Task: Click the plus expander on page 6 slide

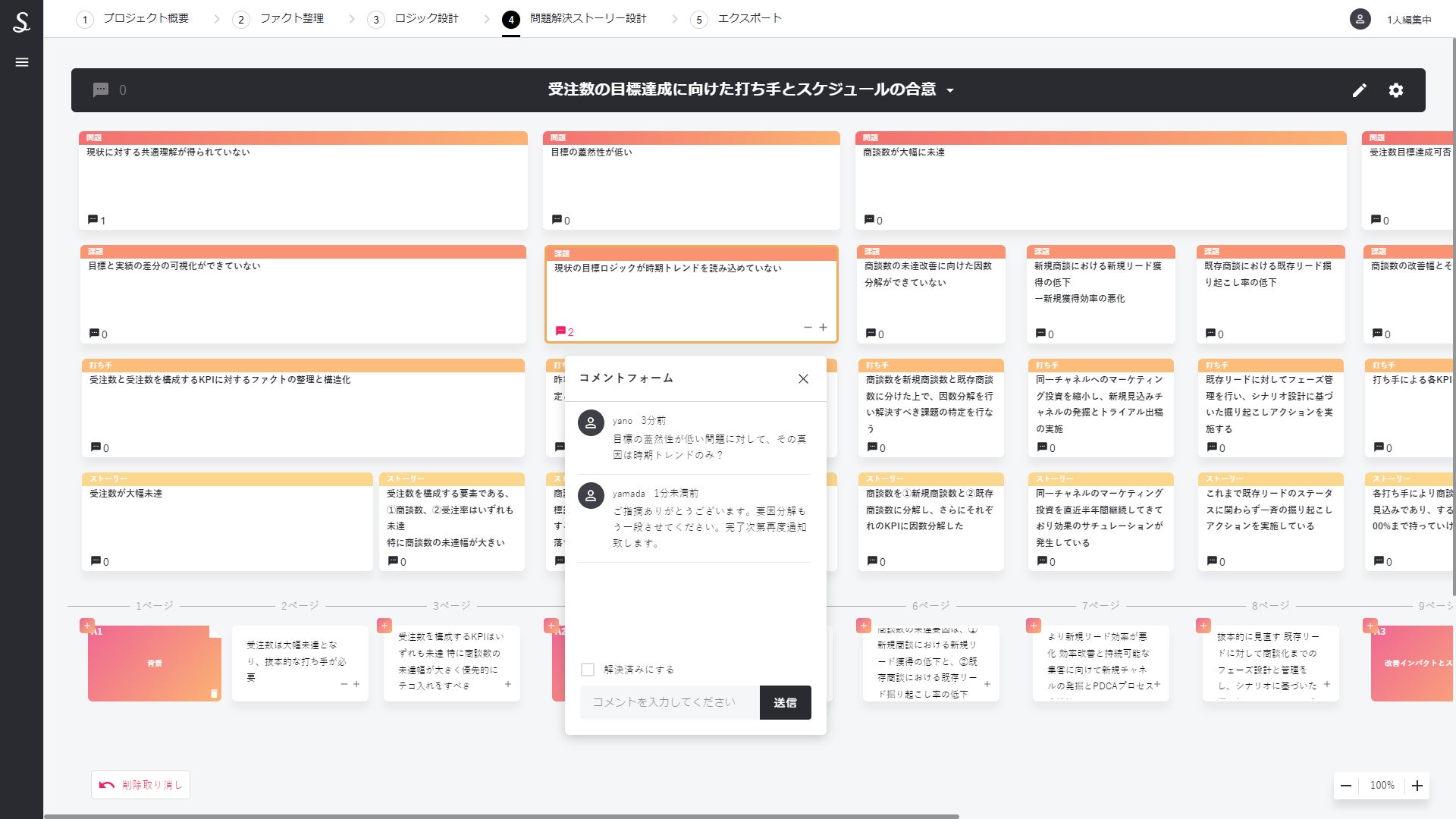Action: coord(987,684)
